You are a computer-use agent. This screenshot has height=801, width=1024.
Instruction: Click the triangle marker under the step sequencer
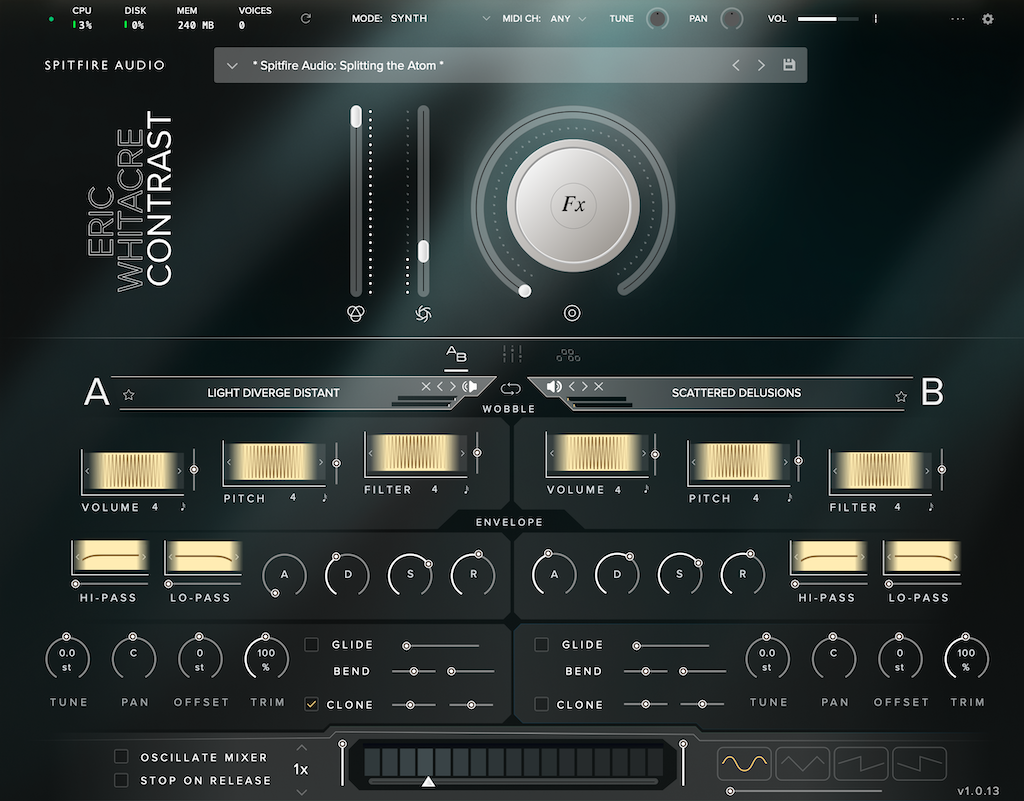[x=428, y=781]
